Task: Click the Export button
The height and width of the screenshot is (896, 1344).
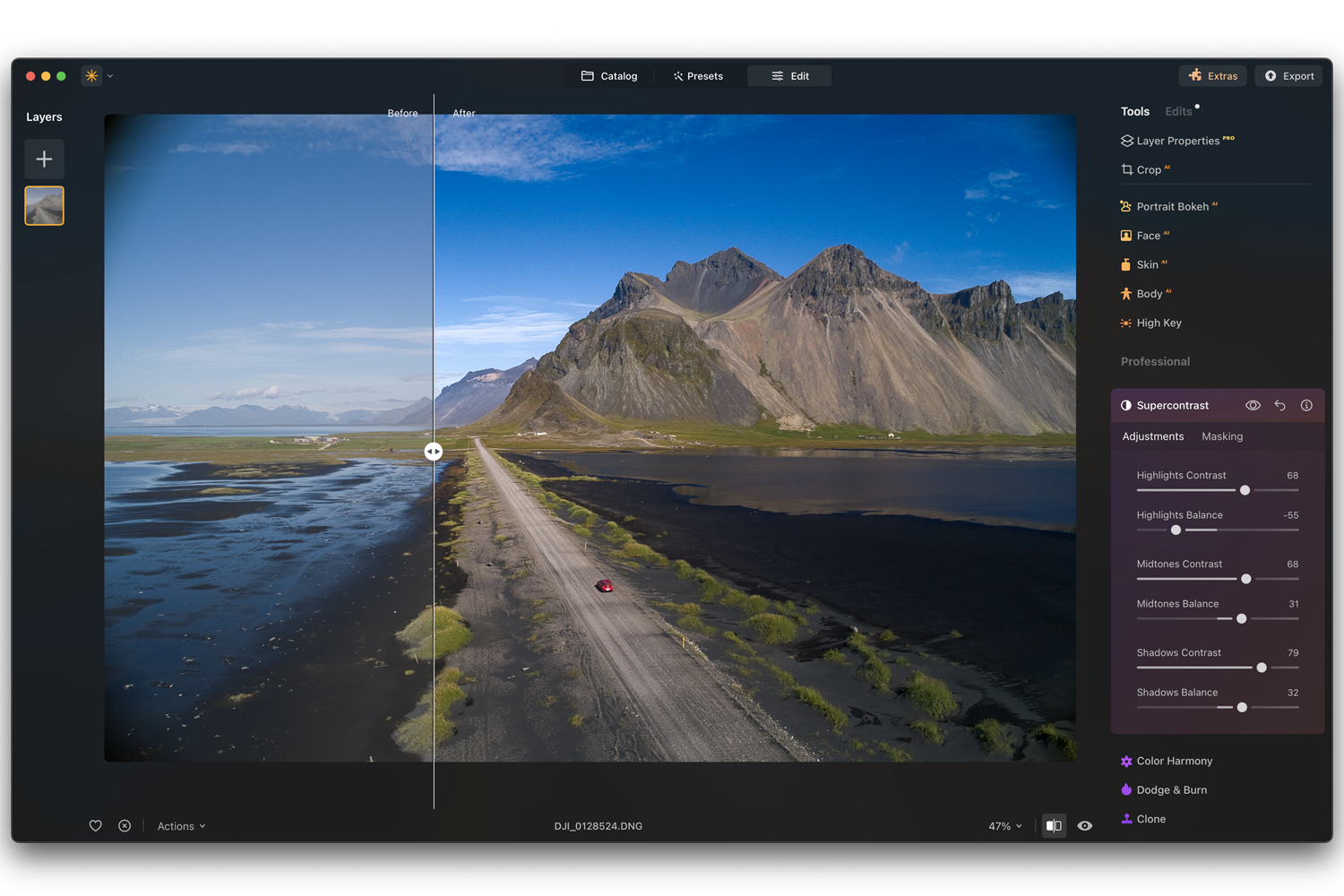Action: [1289, 76]
